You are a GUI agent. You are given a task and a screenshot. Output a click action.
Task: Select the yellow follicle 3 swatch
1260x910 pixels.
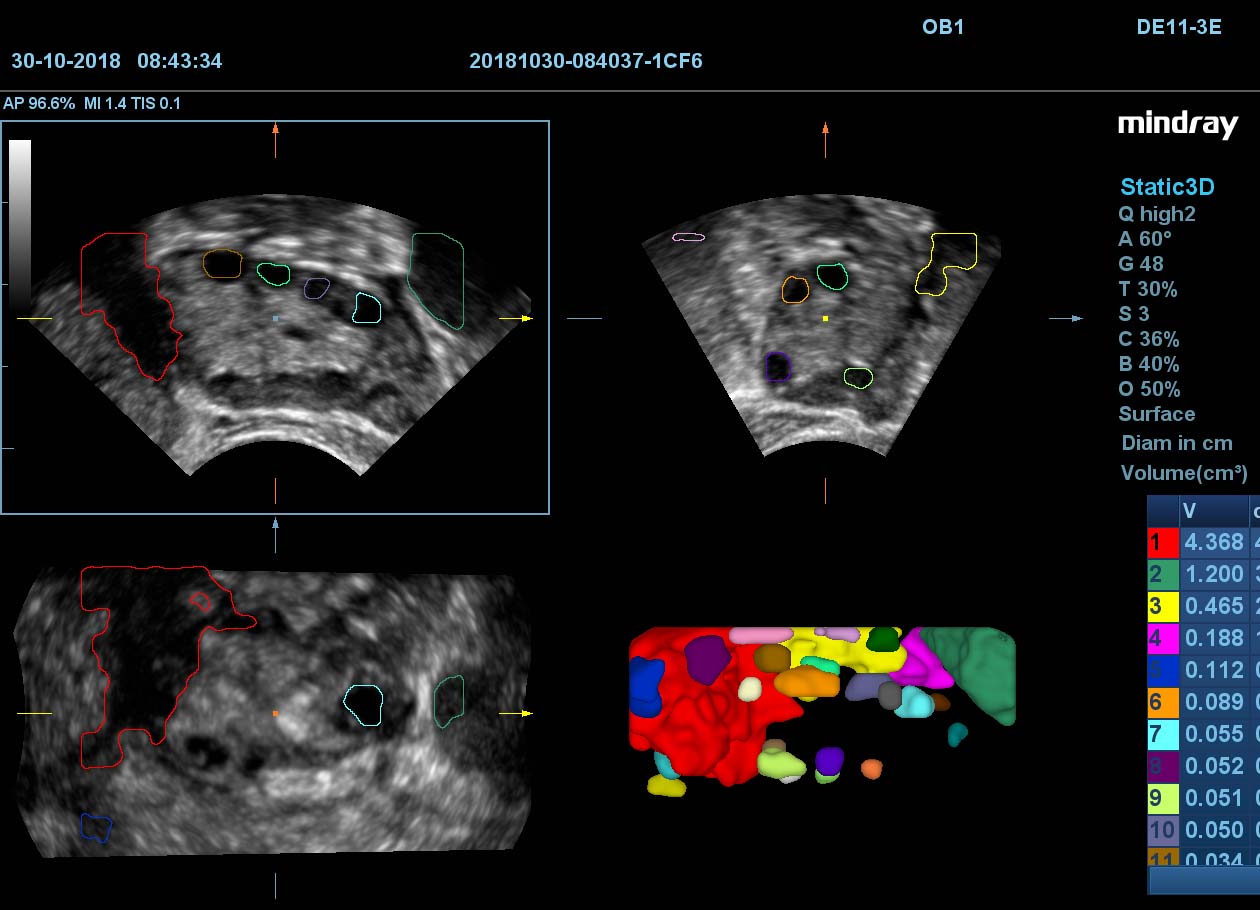[1162, 606]
